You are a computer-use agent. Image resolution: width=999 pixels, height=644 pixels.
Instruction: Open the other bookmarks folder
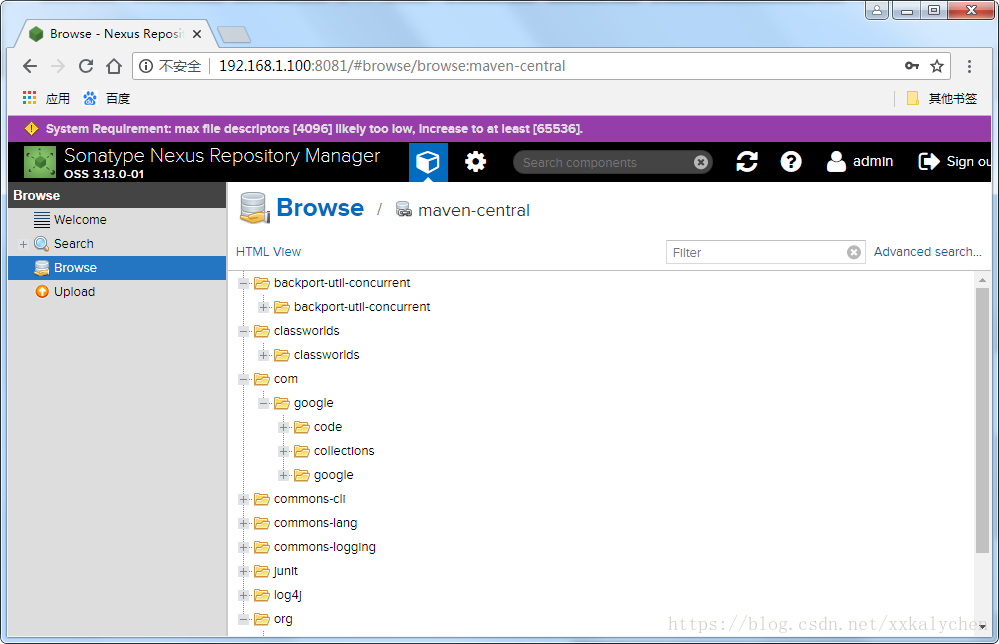coord(942,98)
